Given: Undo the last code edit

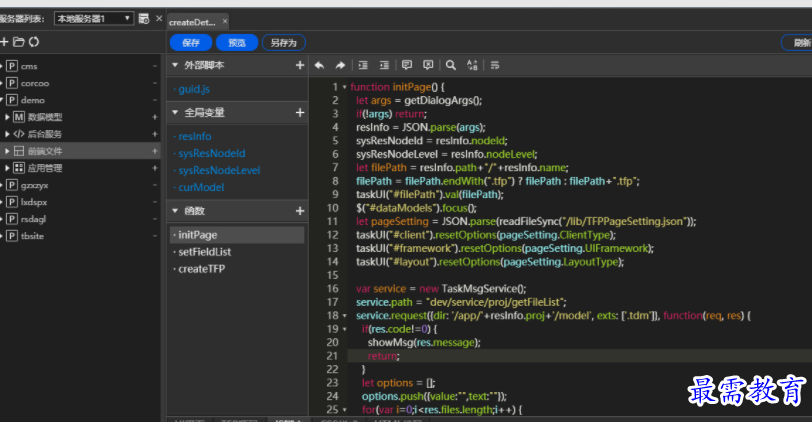Looking at the screenshot, I should click(319, 65).
